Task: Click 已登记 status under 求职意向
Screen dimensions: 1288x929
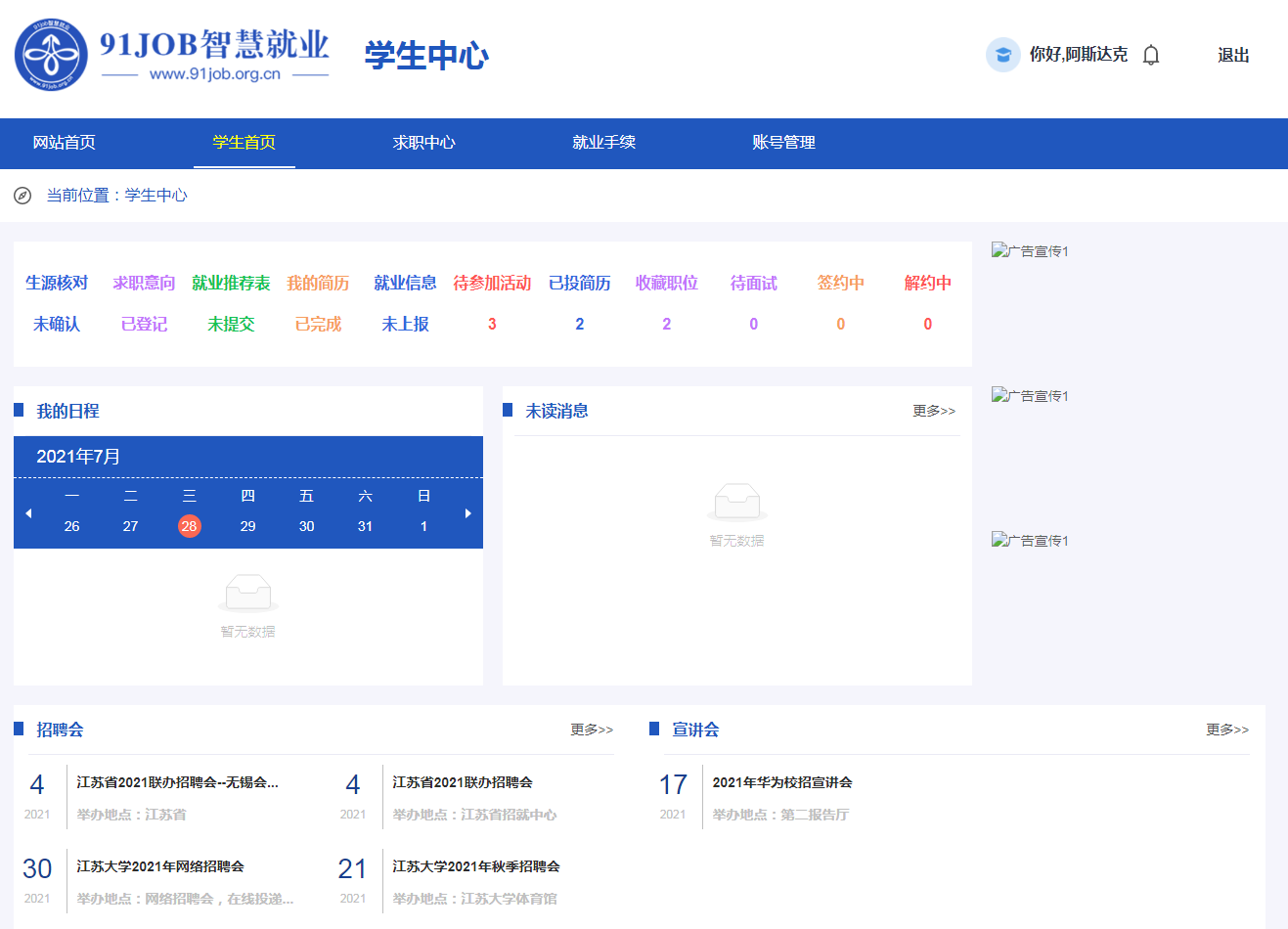Action: [x=144, y=324]
